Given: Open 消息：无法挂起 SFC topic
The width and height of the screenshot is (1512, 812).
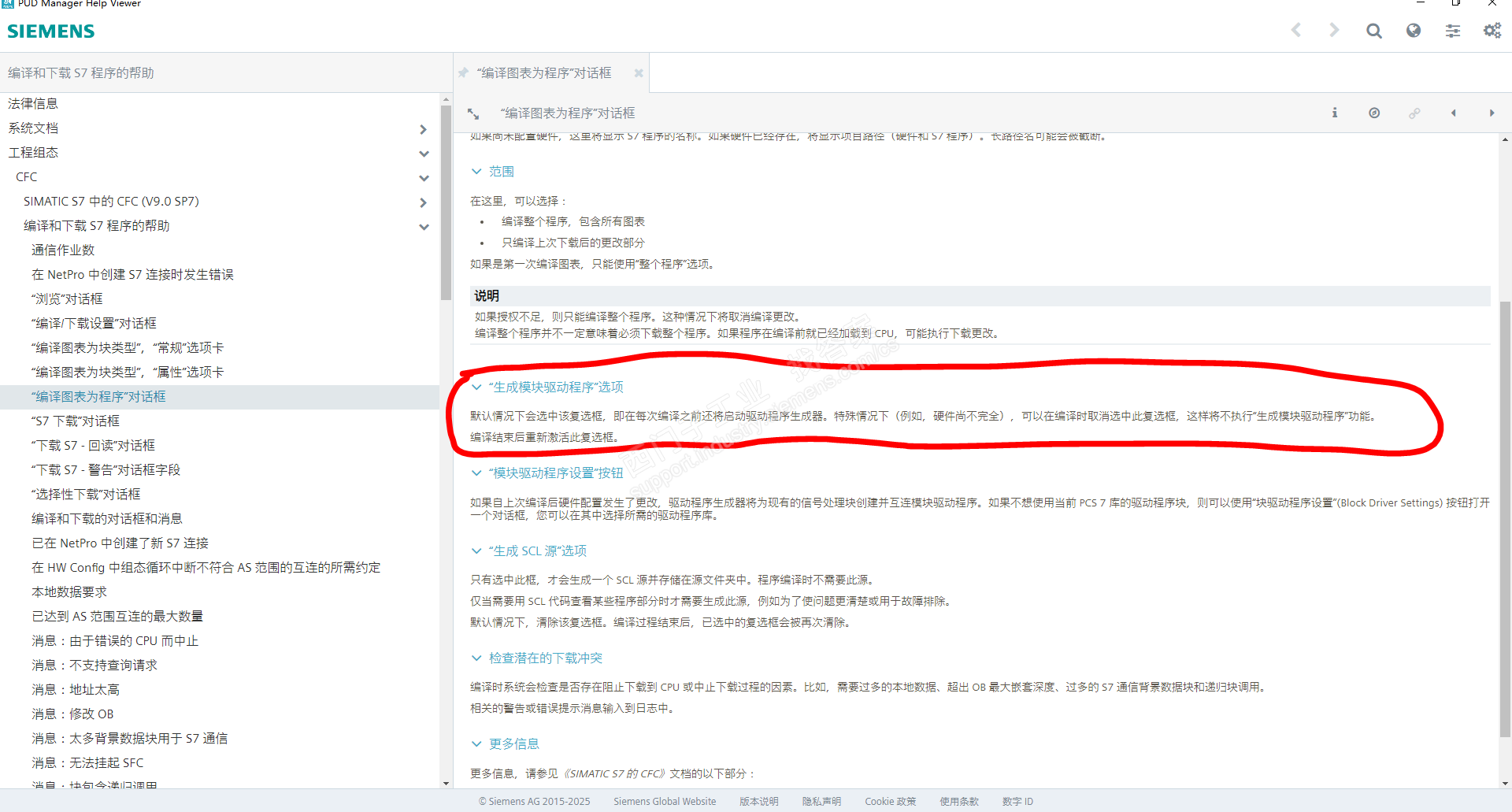Looking at the screenshot, I should (x=87, y=762).
